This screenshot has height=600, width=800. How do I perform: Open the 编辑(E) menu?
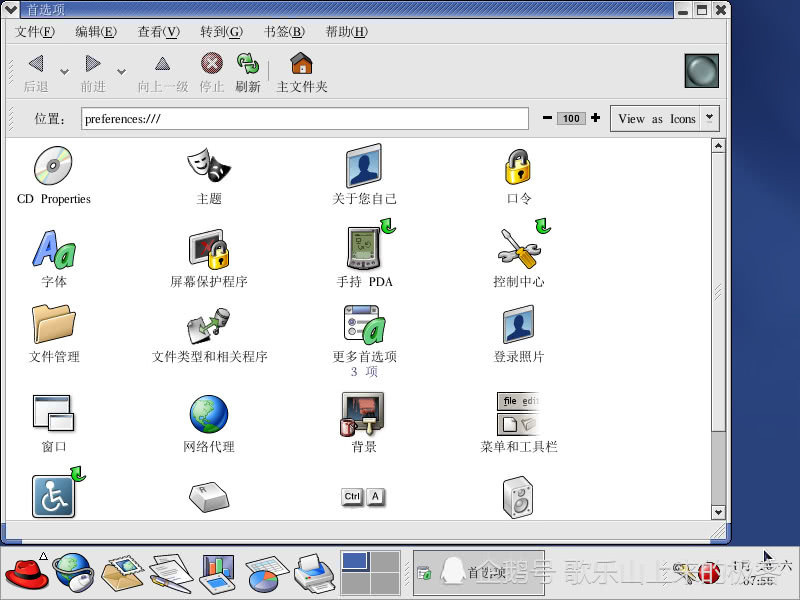pyautogui.click(x=96, y=32)
